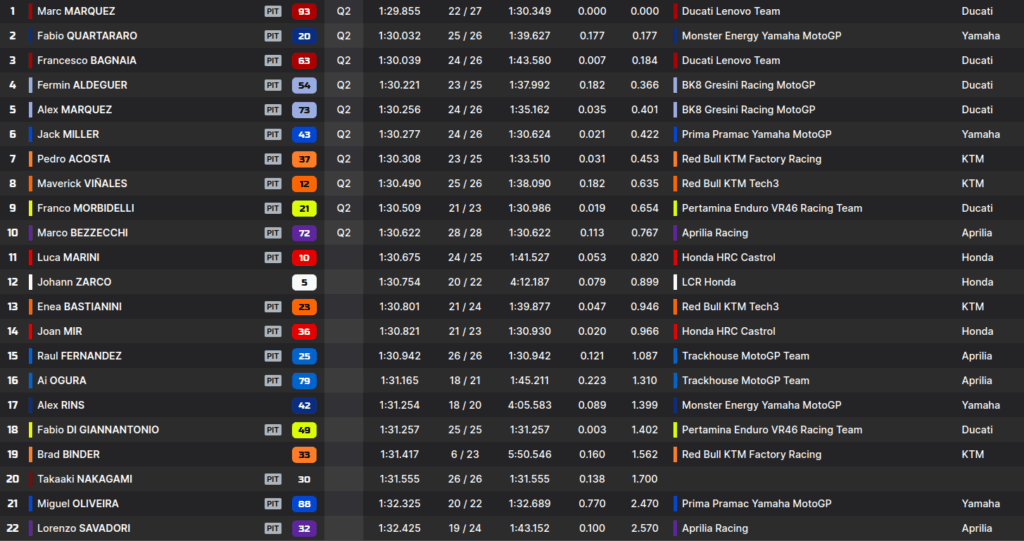The image size is (1024, 541).
Task: Click Prima Pramac Yamaha MotoGP in Oliveira row
Action: pos(756,504)
